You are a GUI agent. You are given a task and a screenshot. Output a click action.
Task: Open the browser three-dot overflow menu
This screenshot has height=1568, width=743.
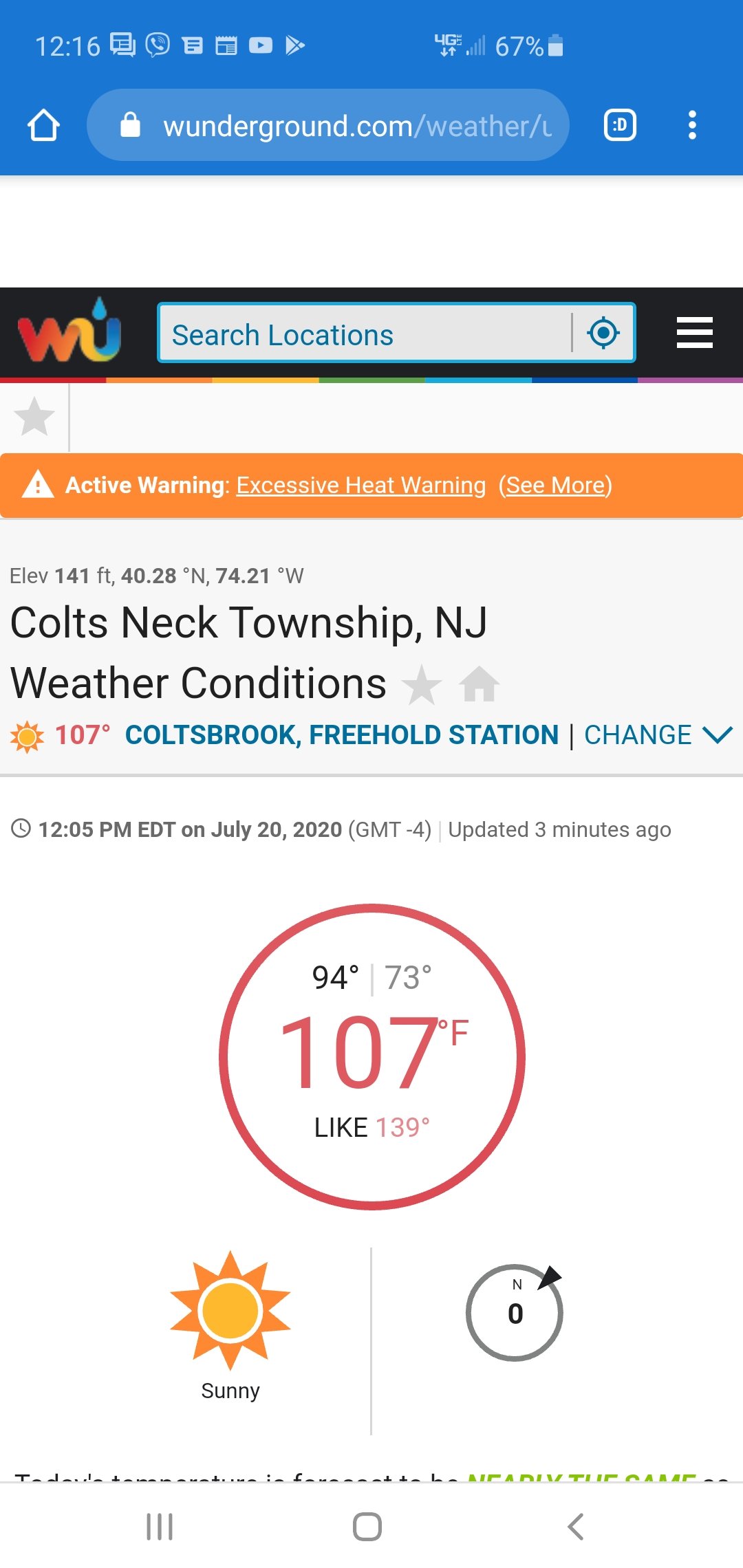(x=692, y=125)
